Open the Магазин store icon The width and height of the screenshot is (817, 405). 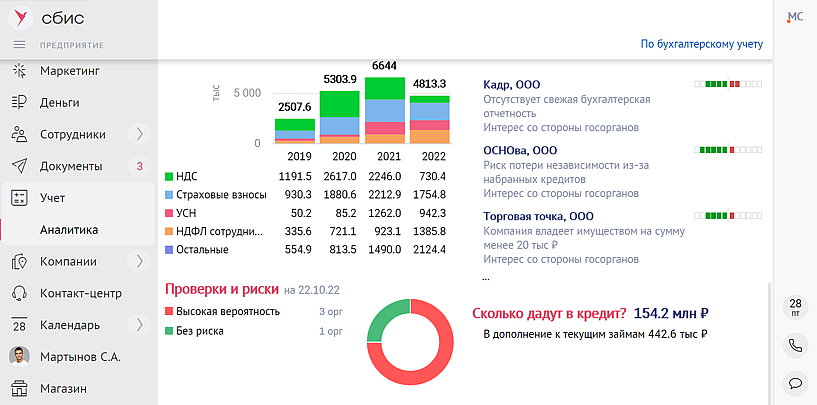tap(18, 389)
